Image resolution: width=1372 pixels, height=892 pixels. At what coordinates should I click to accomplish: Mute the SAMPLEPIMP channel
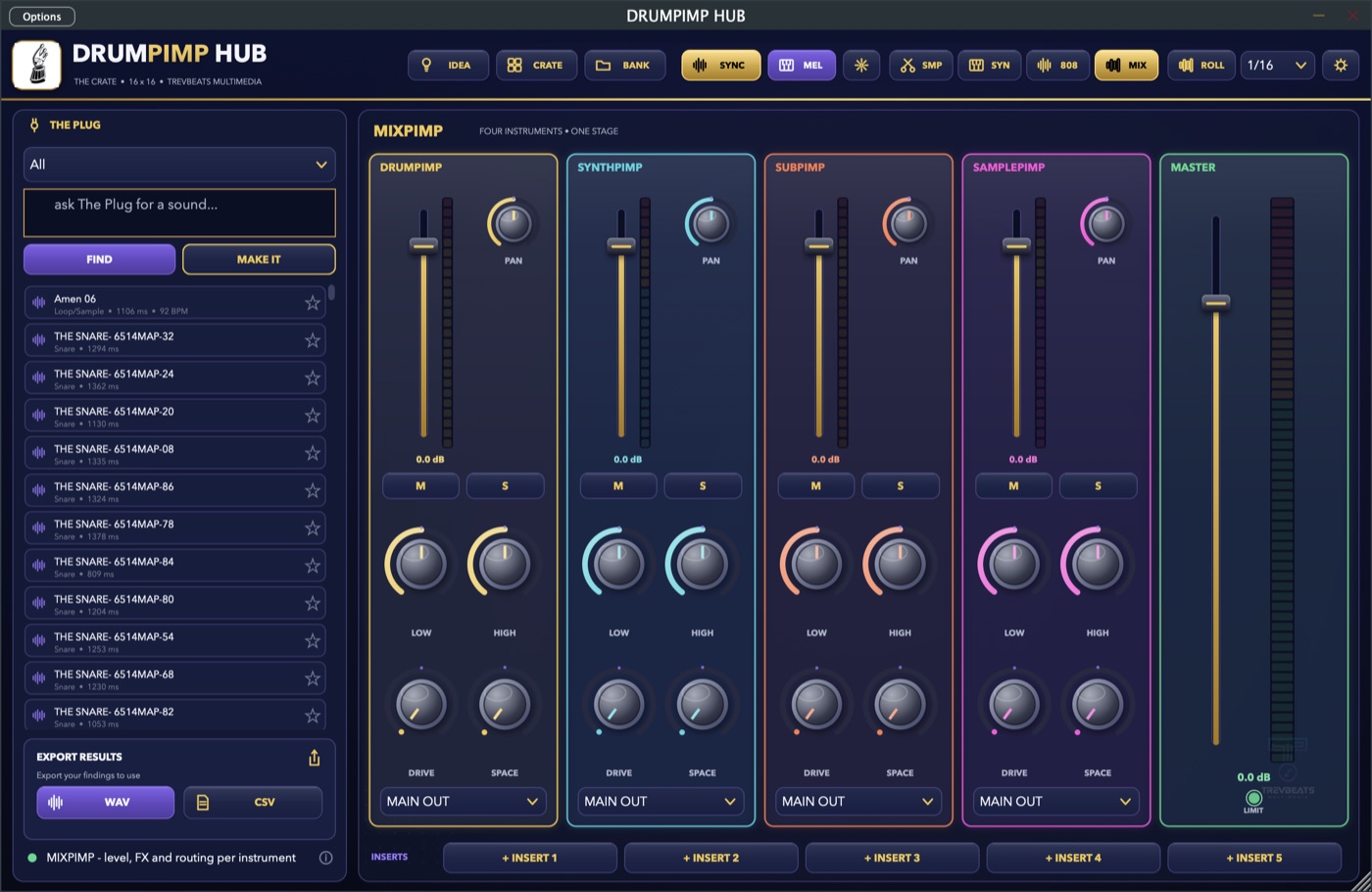[1013, 486]
